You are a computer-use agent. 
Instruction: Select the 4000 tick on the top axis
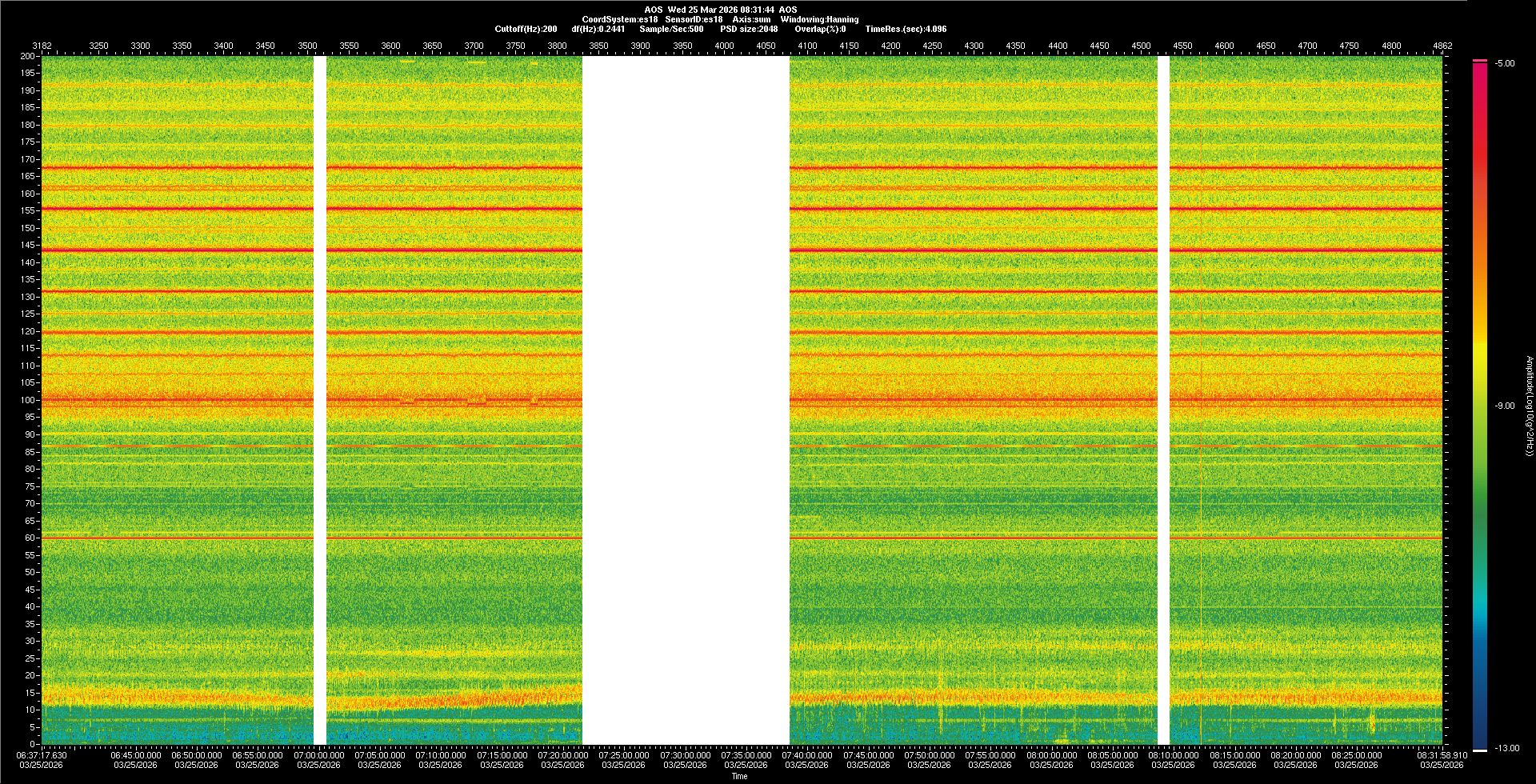(724, 46)
